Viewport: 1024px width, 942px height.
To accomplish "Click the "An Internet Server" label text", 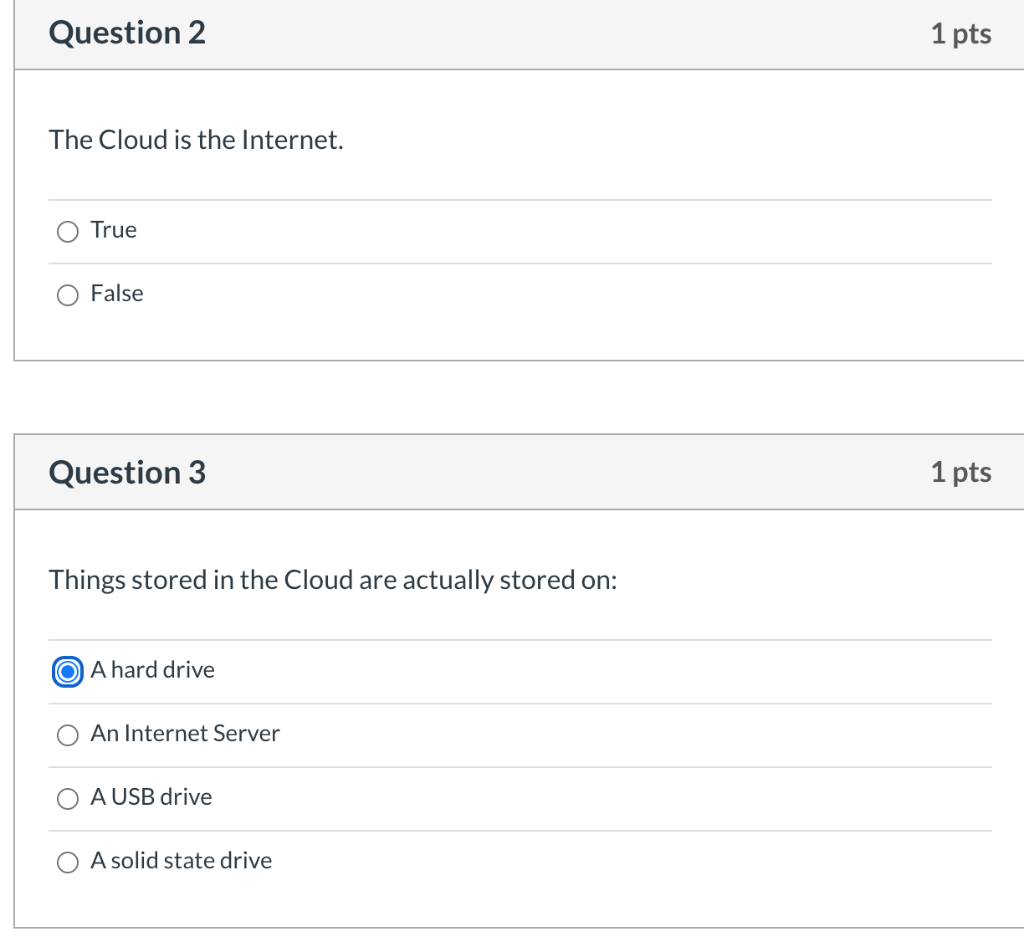I will click(x=185, y=734).
